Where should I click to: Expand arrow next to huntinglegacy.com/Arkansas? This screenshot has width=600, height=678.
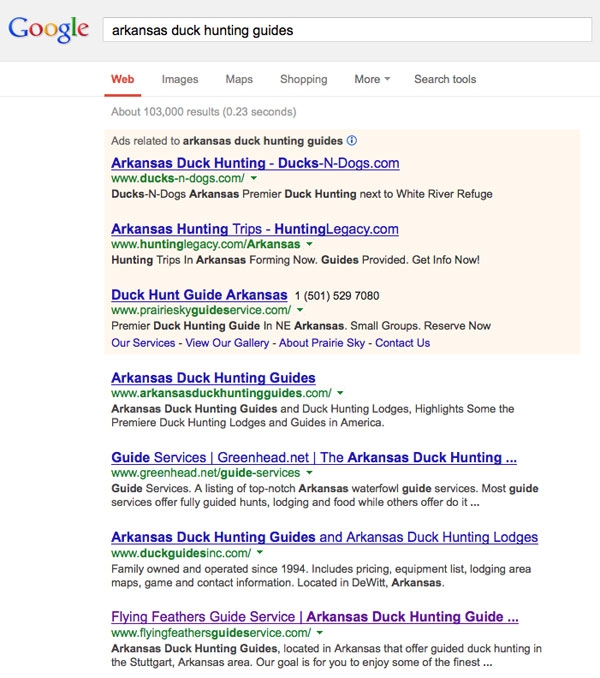click(310, 244)
